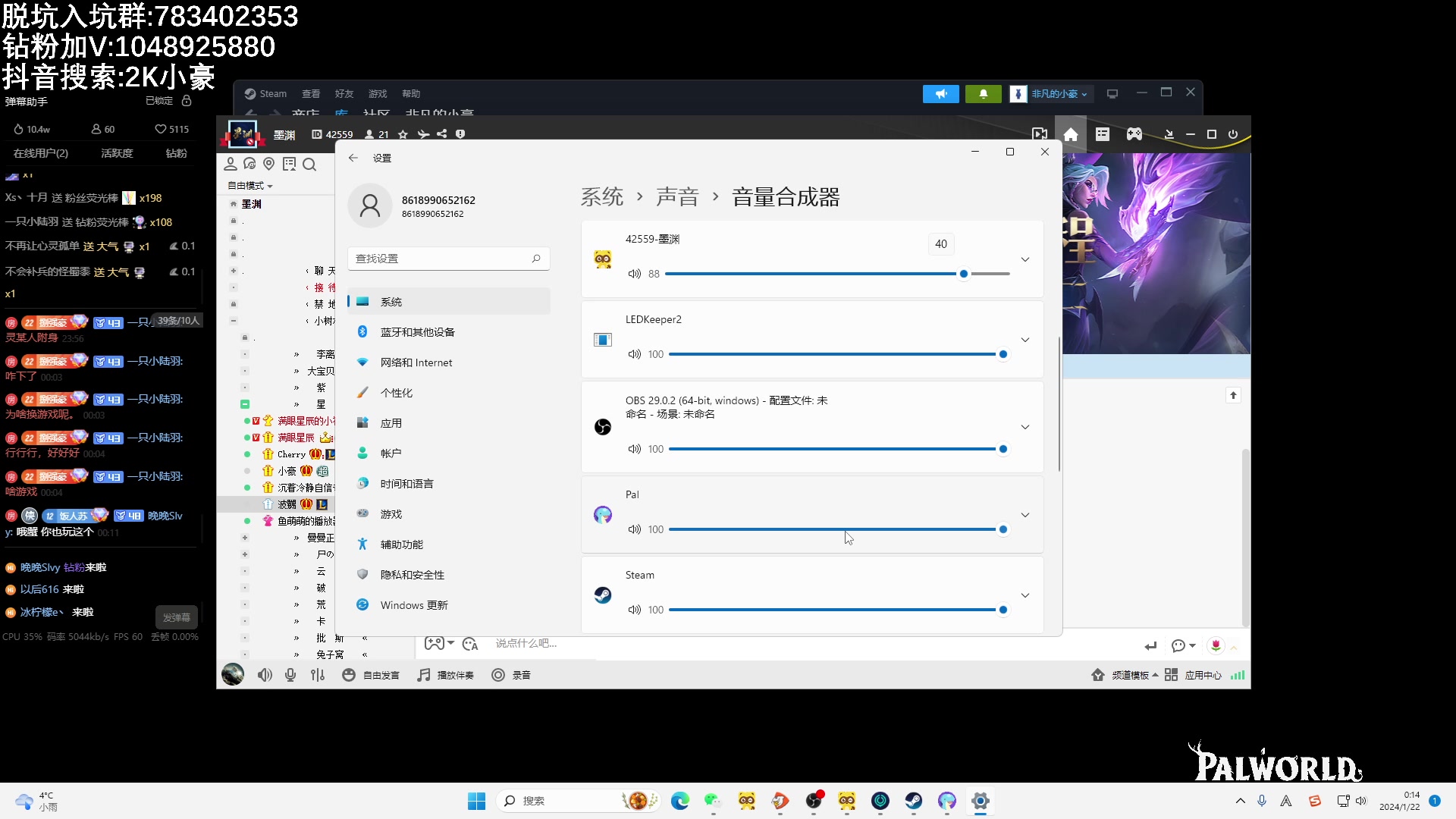The image size is (1456, 819).
Task: Click the Steam notifications bell button
Action: point(984,94)
